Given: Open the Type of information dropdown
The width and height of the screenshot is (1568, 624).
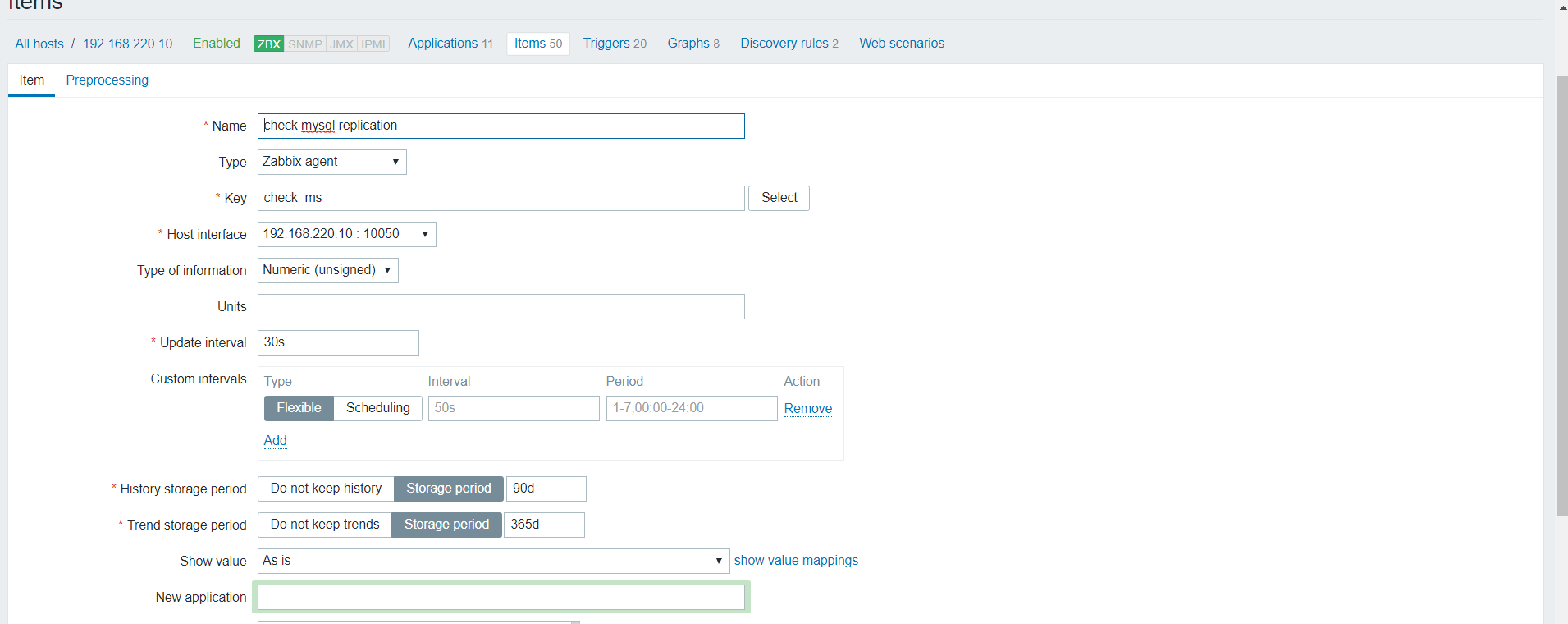Looking at the screenshot, I should pos(327,270).
